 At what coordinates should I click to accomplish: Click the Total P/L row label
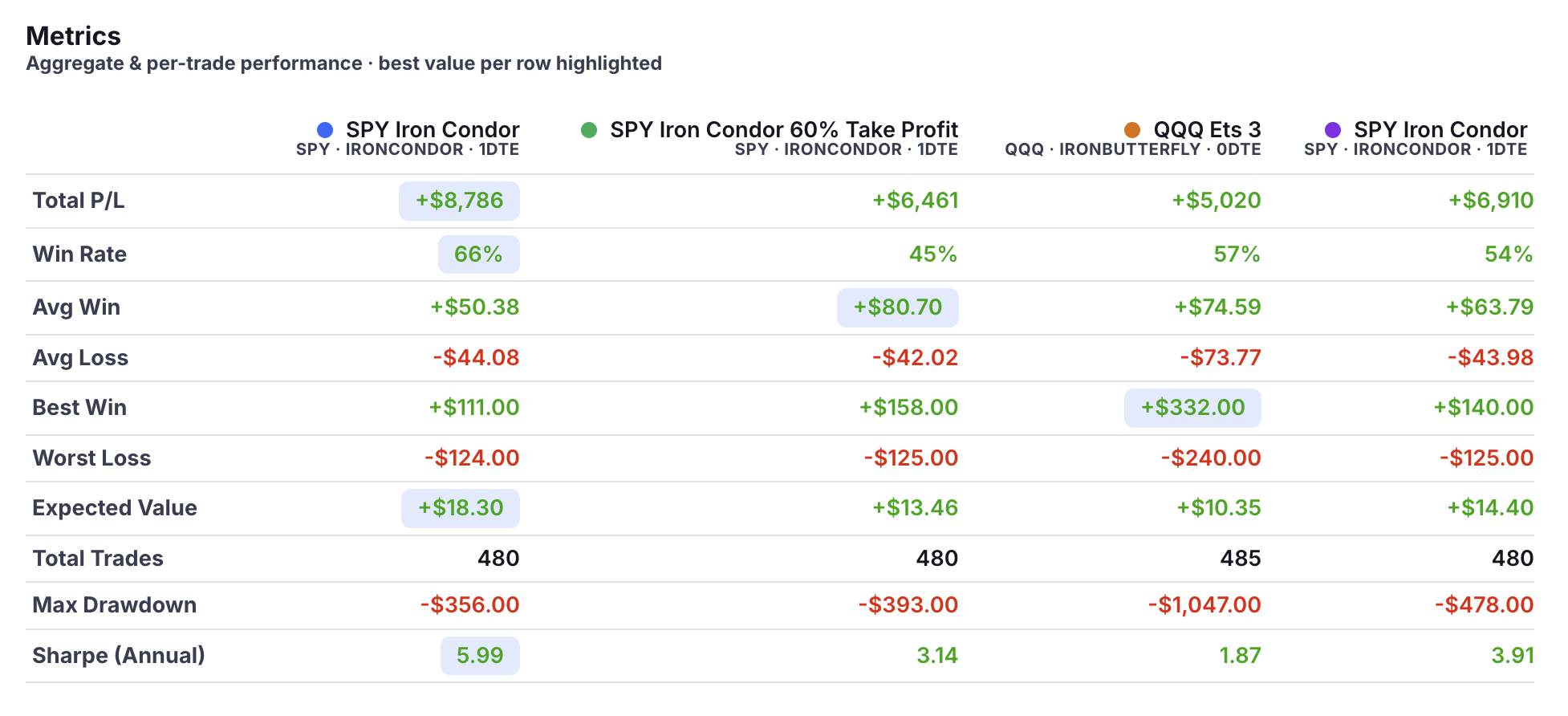tap(79, 201)
